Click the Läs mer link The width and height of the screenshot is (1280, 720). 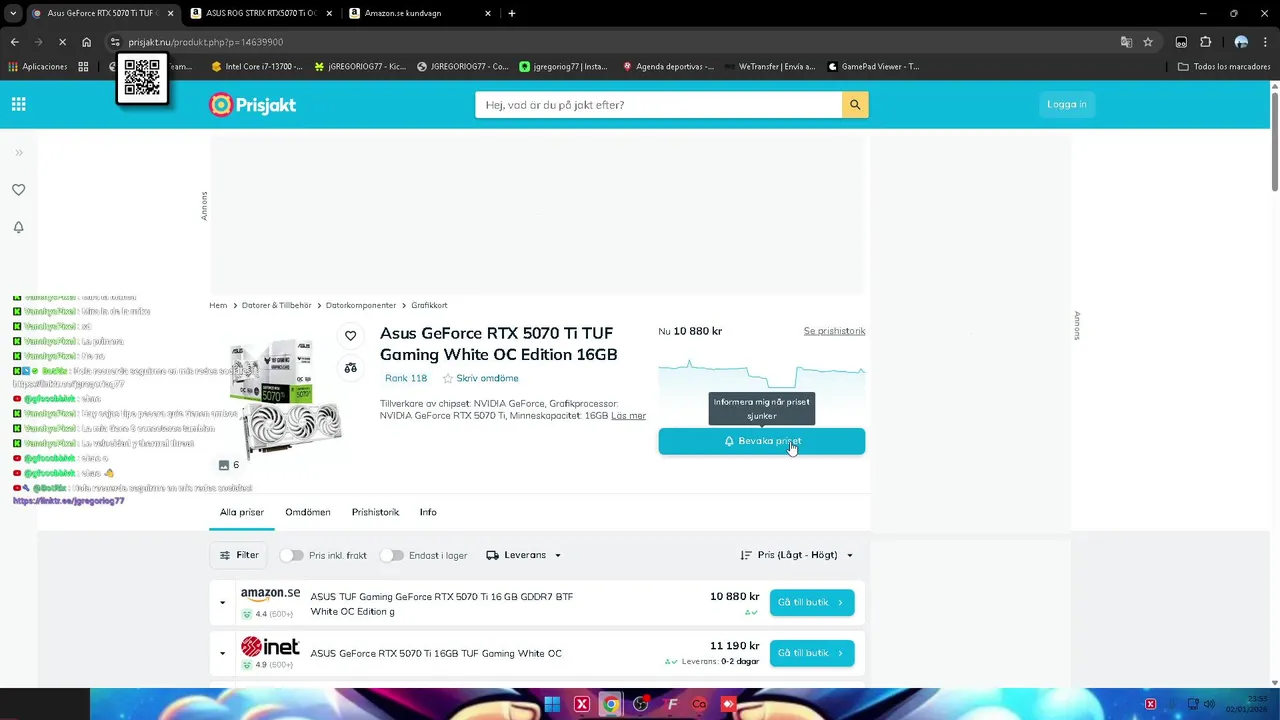[628, 415]
